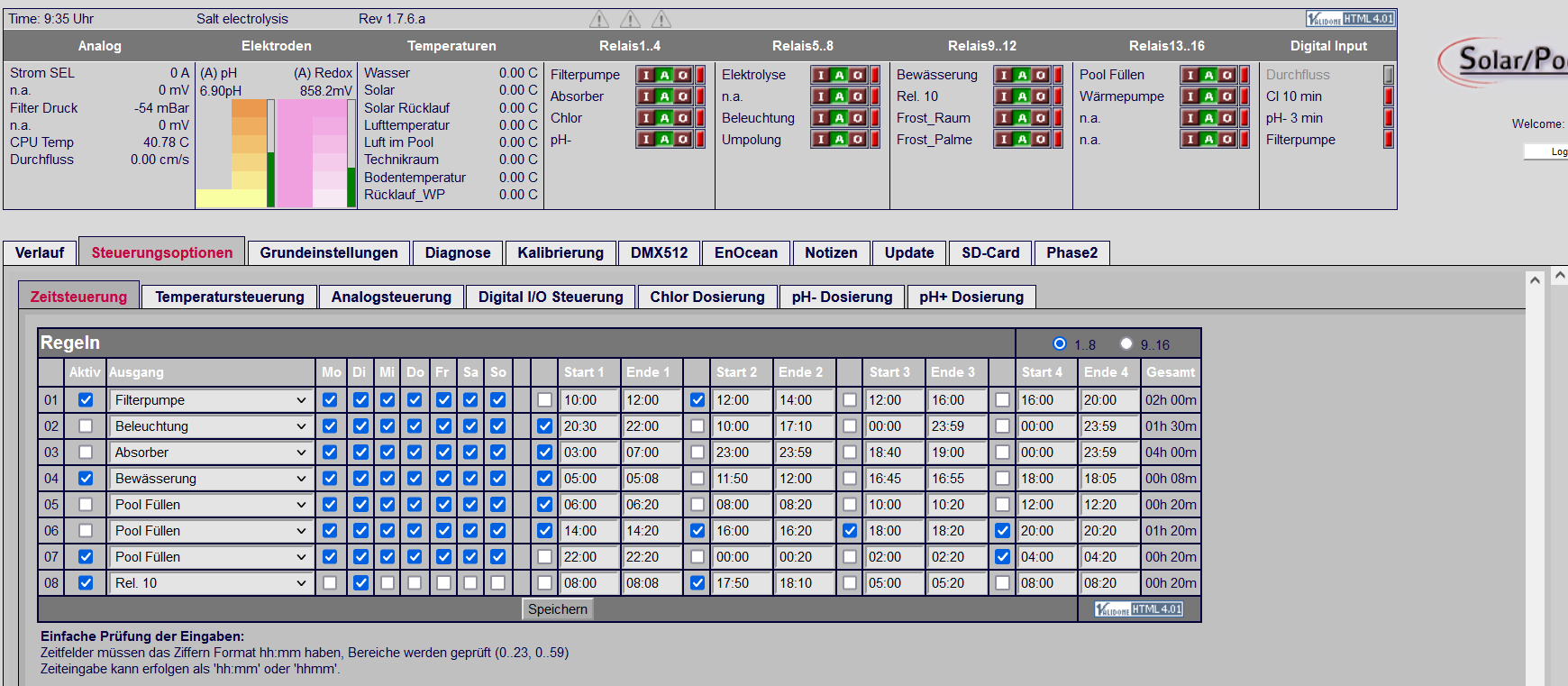Screen dimensions: 1568x686
Task: Set Rel. 10 relay to A mode
Action: [1022, 96]
